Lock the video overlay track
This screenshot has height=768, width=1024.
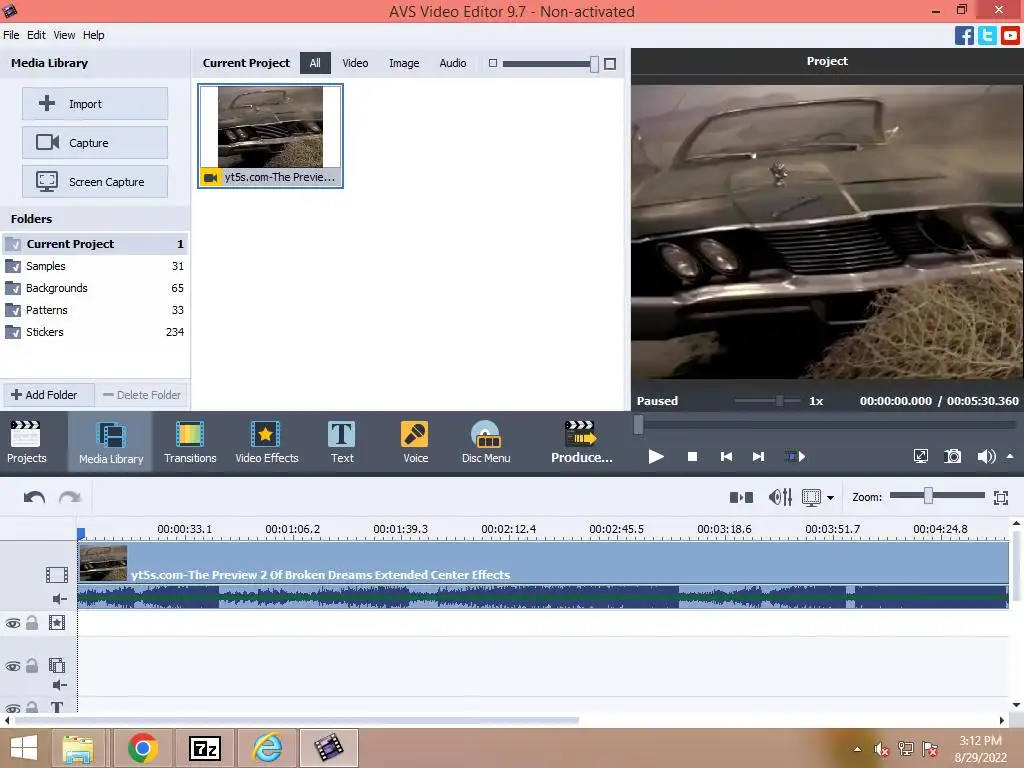[32, 665]
